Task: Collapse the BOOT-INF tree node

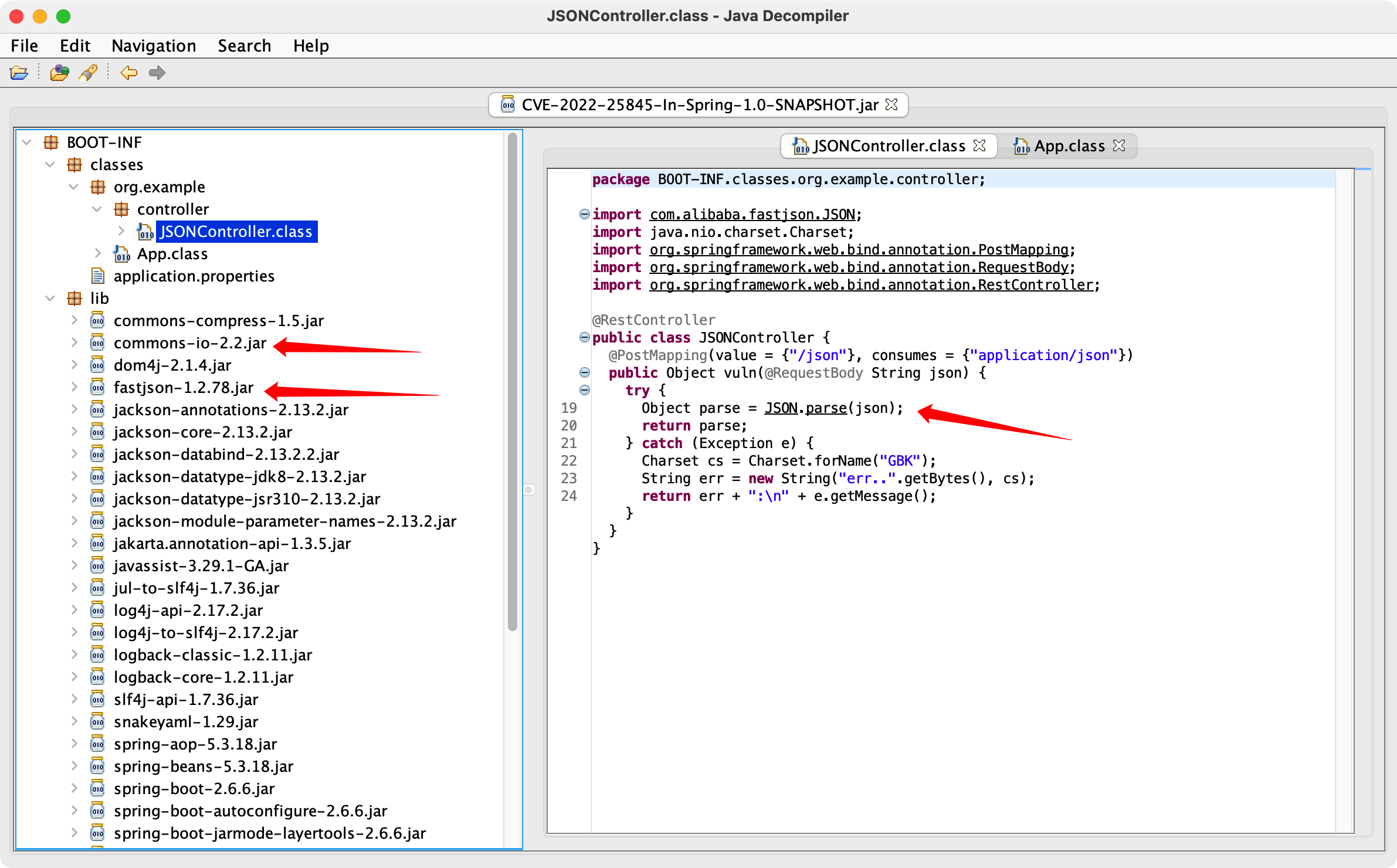Action: point(26,143)
